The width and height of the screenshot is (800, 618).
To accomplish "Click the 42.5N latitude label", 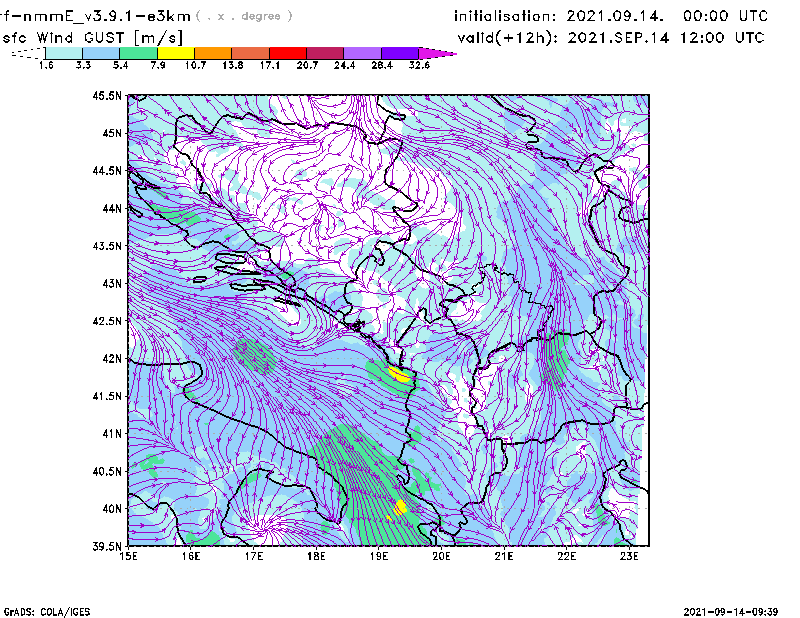I will coord(107,321).
